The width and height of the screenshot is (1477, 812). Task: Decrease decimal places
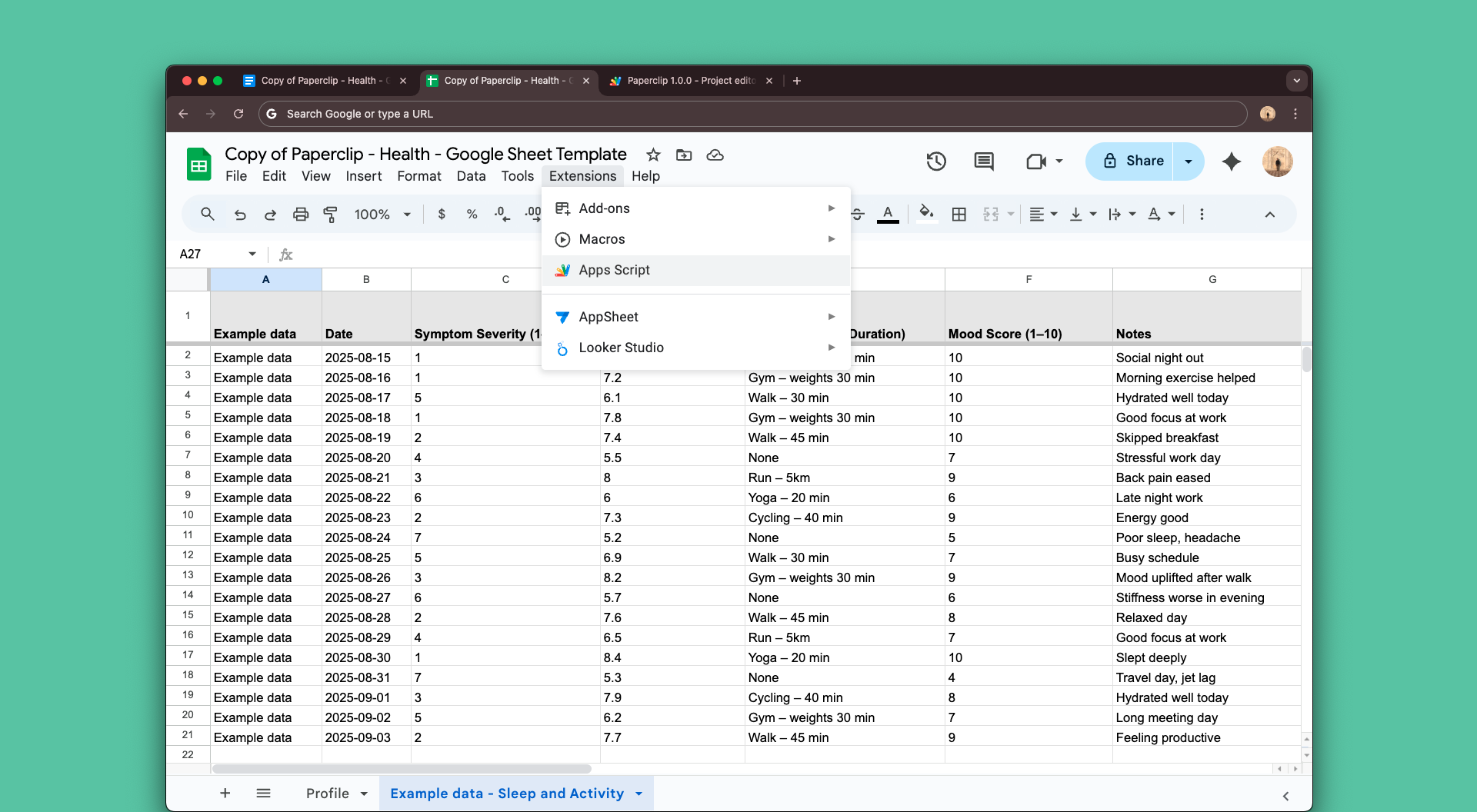(502, 214)
